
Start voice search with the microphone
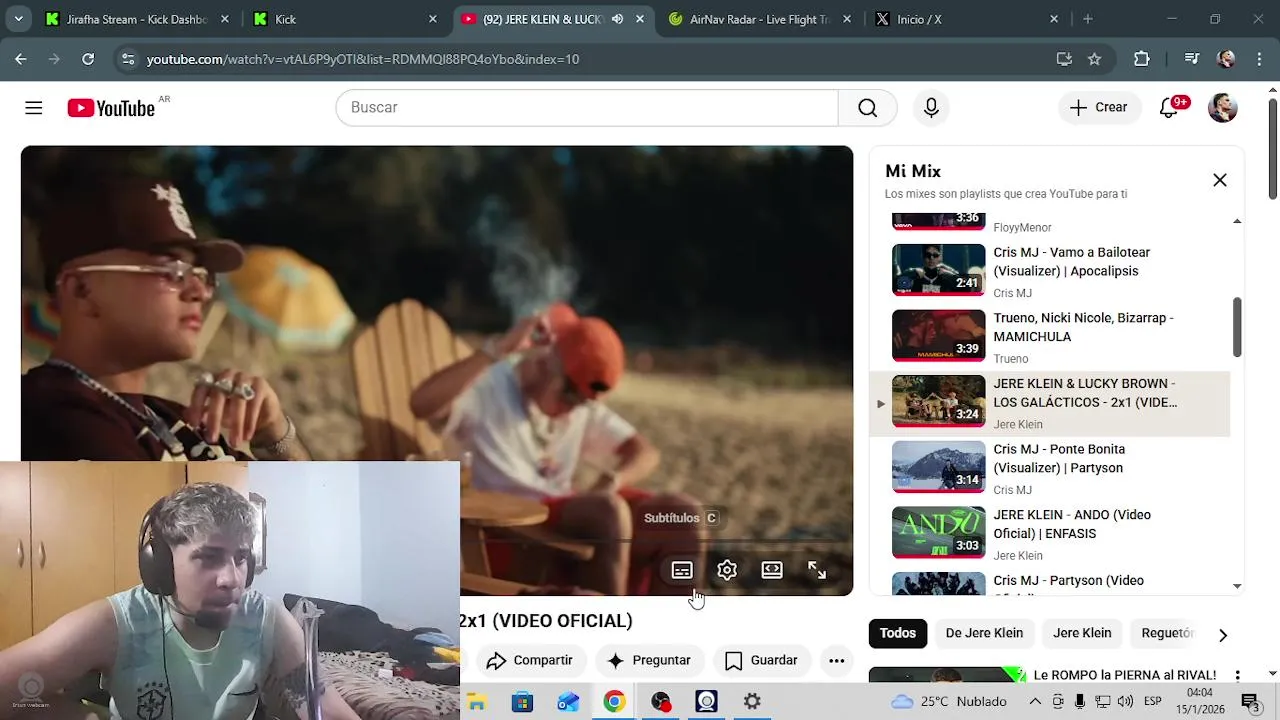point(931,108)
